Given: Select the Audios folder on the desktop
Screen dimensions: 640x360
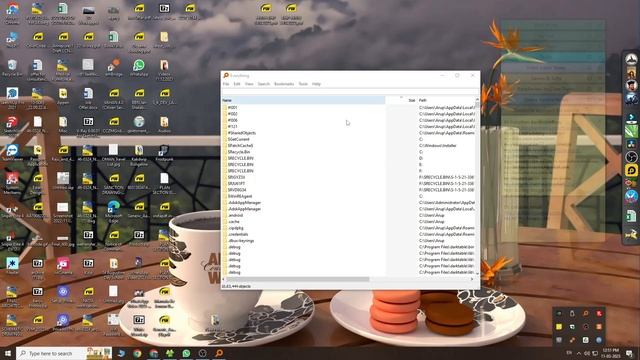Looking at the screenshot, I should 164,124.
